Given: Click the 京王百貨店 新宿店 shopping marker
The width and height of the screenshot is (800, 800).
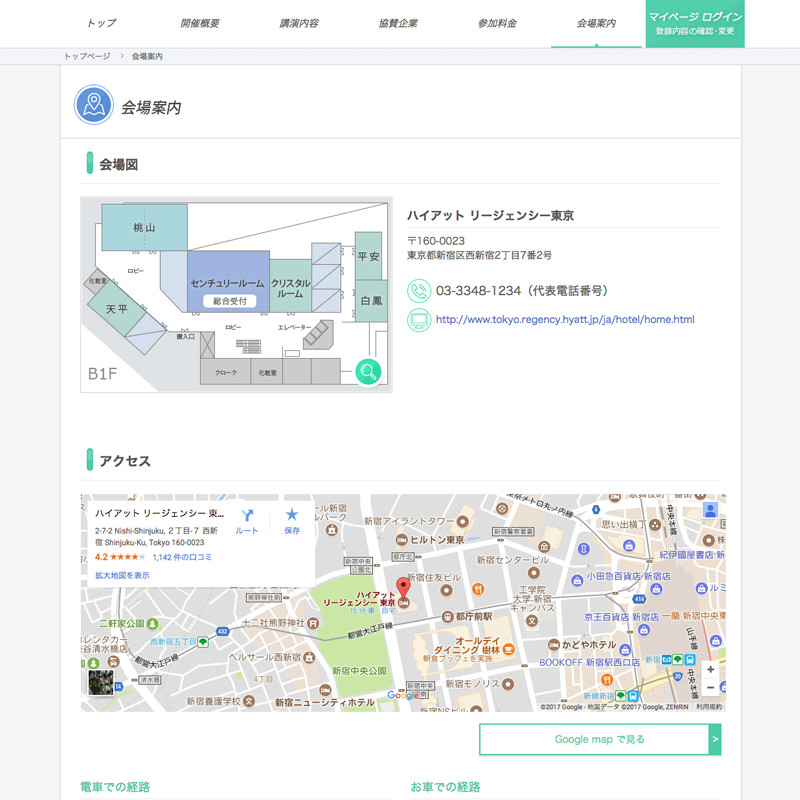Looking at the screenshot, I should [644, 630].
